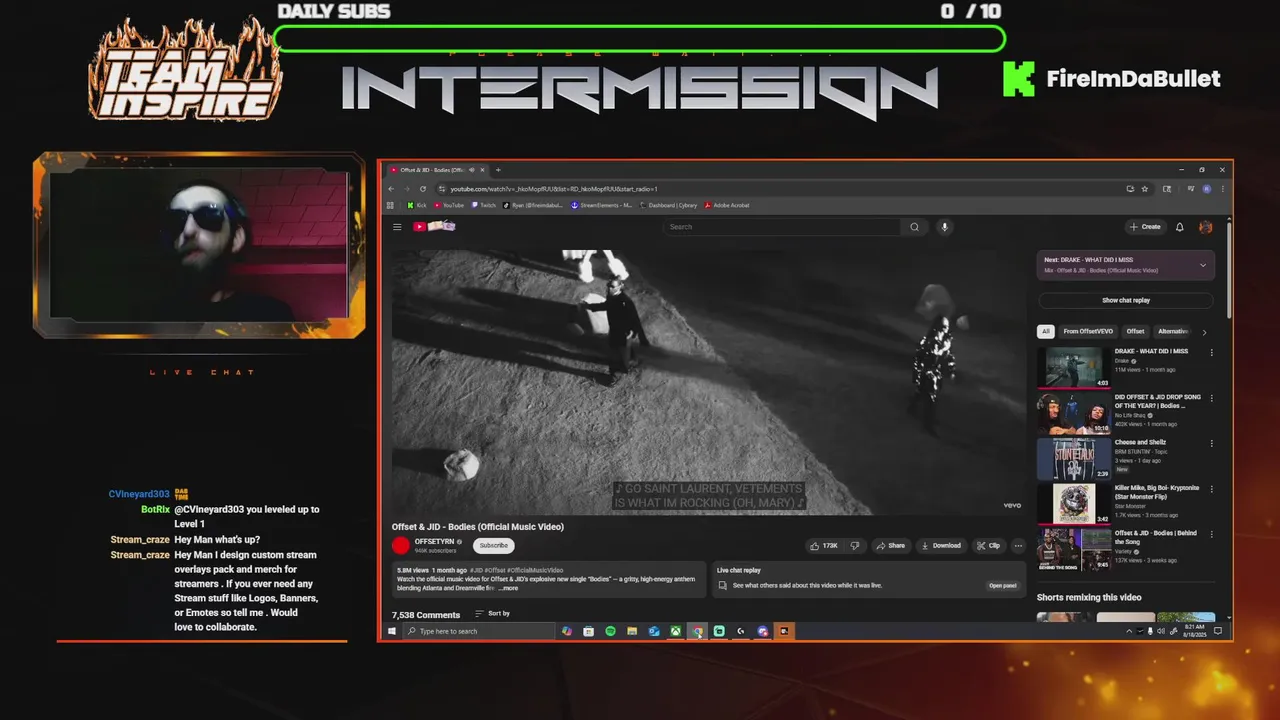
Task: Select the Alternative filter chip
Action: pos(1172,331)
